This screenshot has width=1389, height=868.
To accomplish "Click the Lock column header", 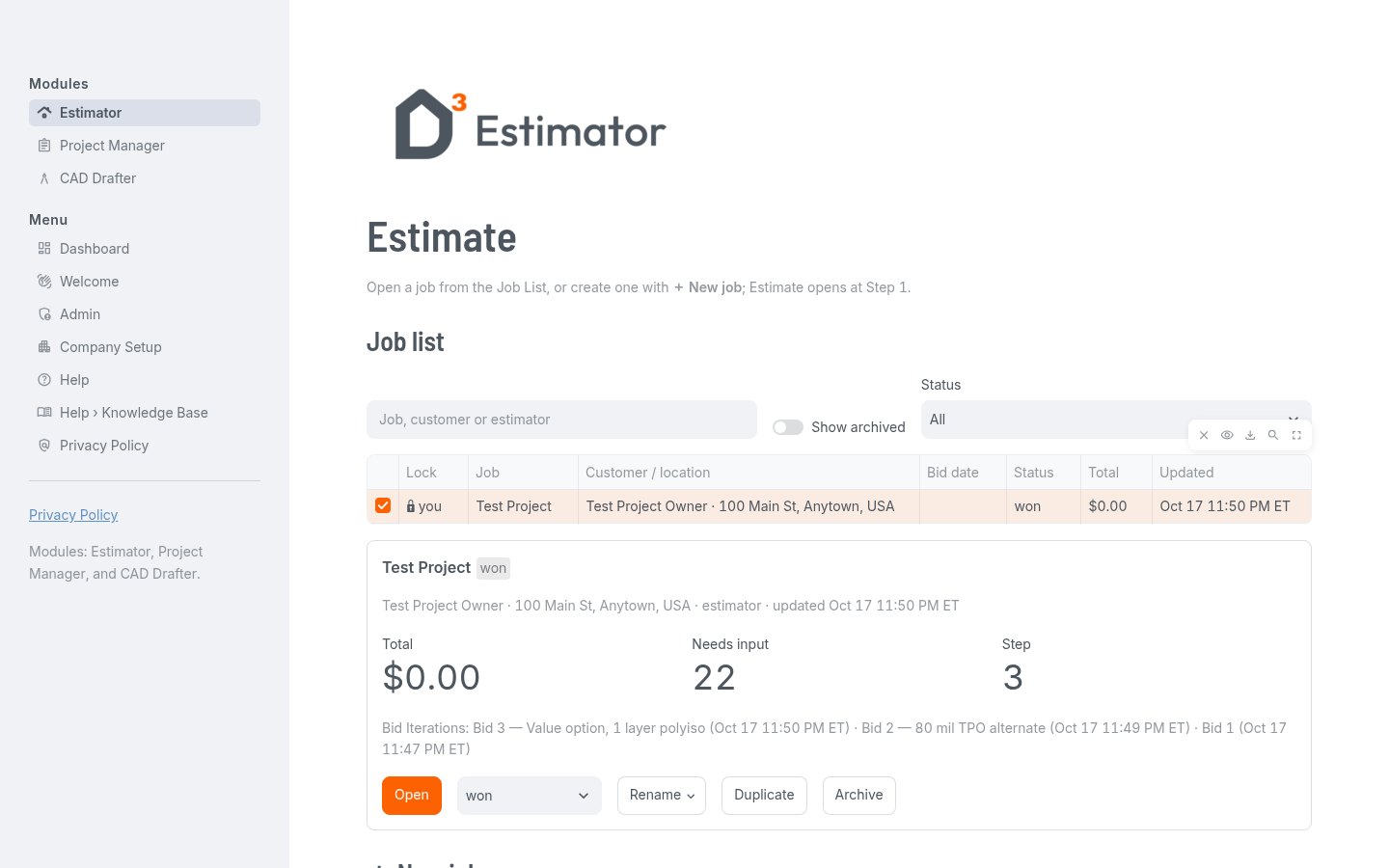I will coord(433,473).
